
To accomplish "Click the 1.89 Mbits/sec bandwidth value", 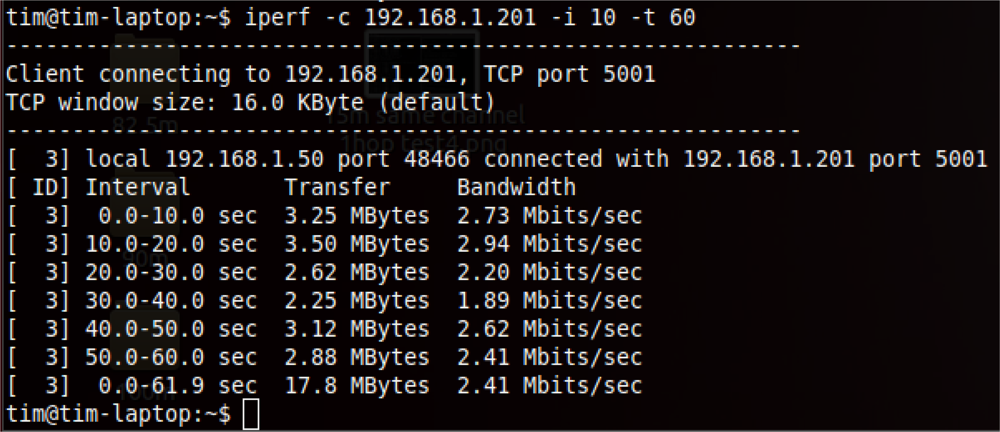I will tap(549, 300).
